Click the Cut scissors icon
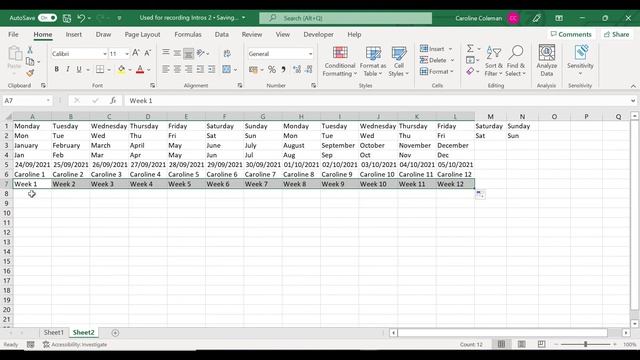The width and height of the screenshot is (640, 360). click(x=30, y=50)
